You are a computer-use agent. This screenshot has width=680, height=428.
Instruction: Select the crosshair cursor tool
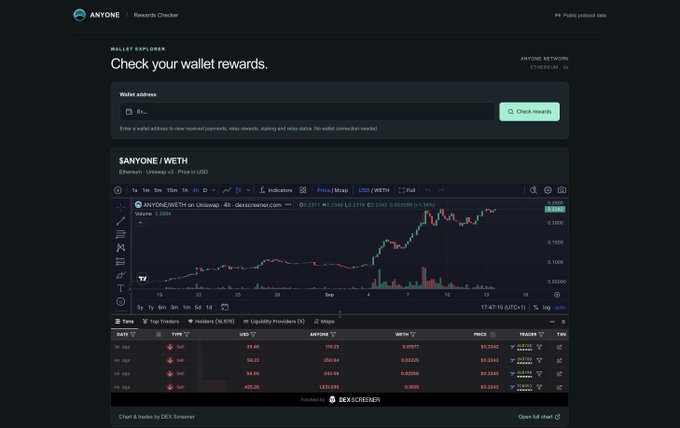point(121,207)
